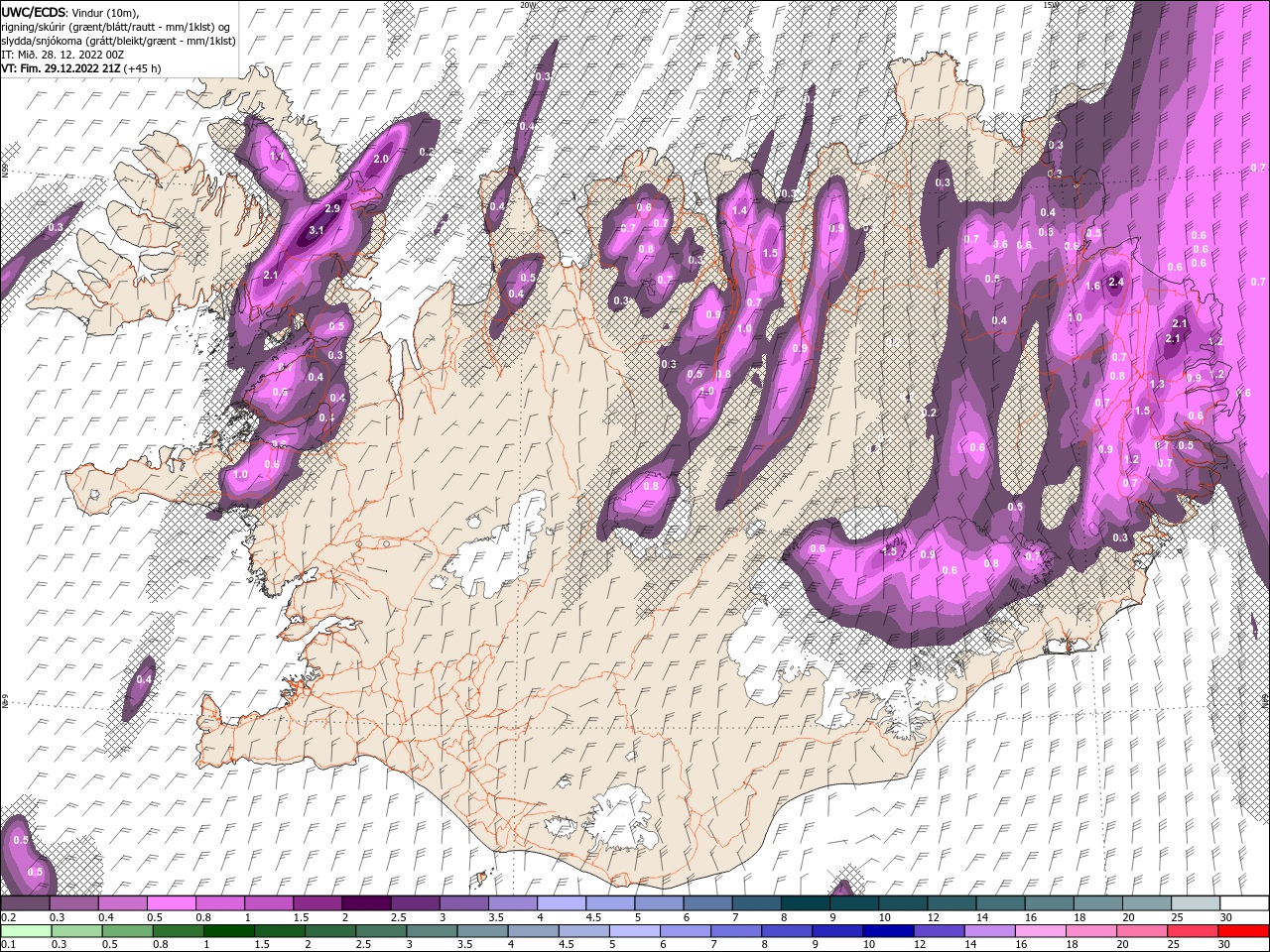This screenshot has height=952, width=1270.
Task: Click the 4.5 label under the purple scale
Action: tap(593, 917)
